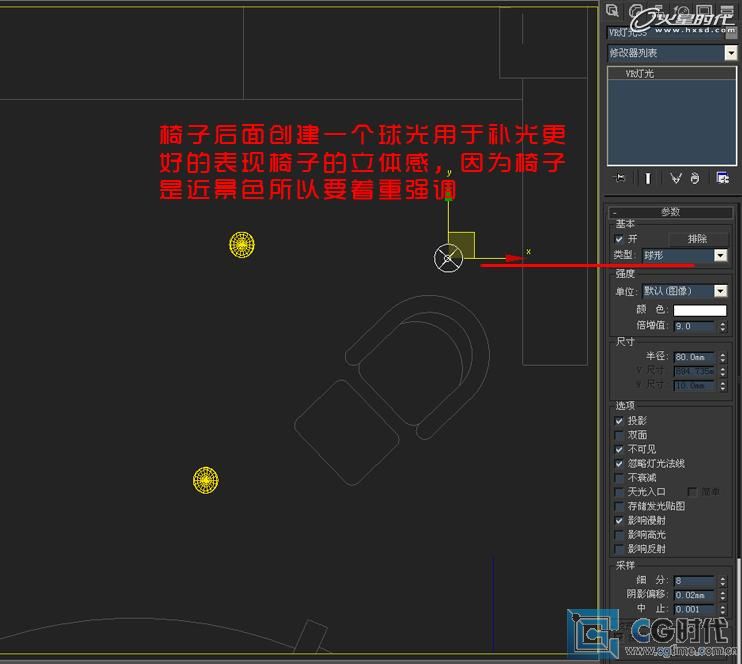Click the yellow XY plane handle
Screen dimensions: 742x664
461,245
